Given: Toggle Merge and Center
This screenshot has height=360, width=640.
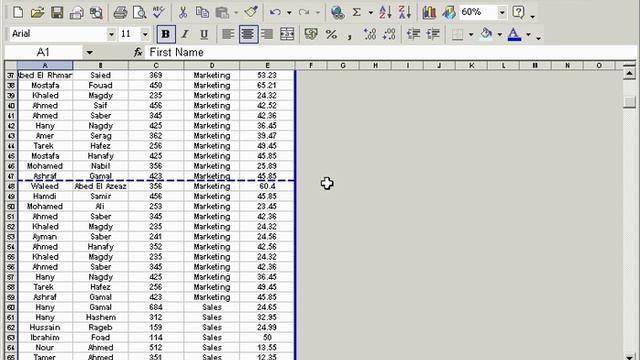Looking at the screenshot, I should (287, 34).
